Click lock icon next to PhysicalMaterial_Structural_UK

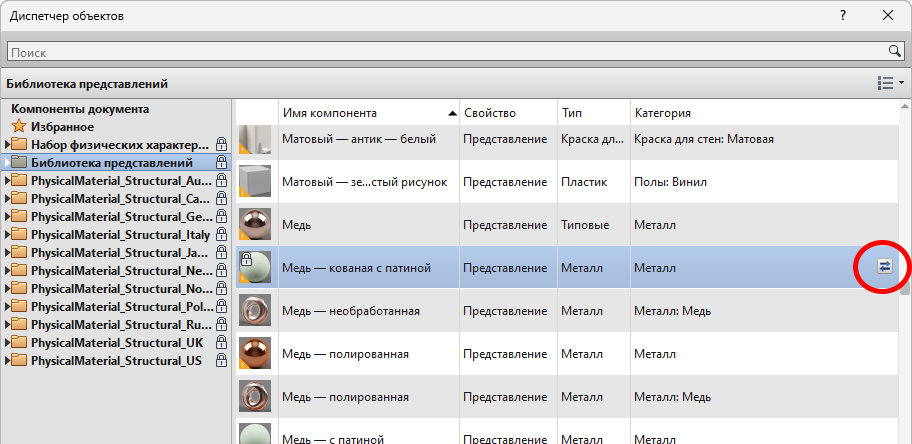pos(221,342)
